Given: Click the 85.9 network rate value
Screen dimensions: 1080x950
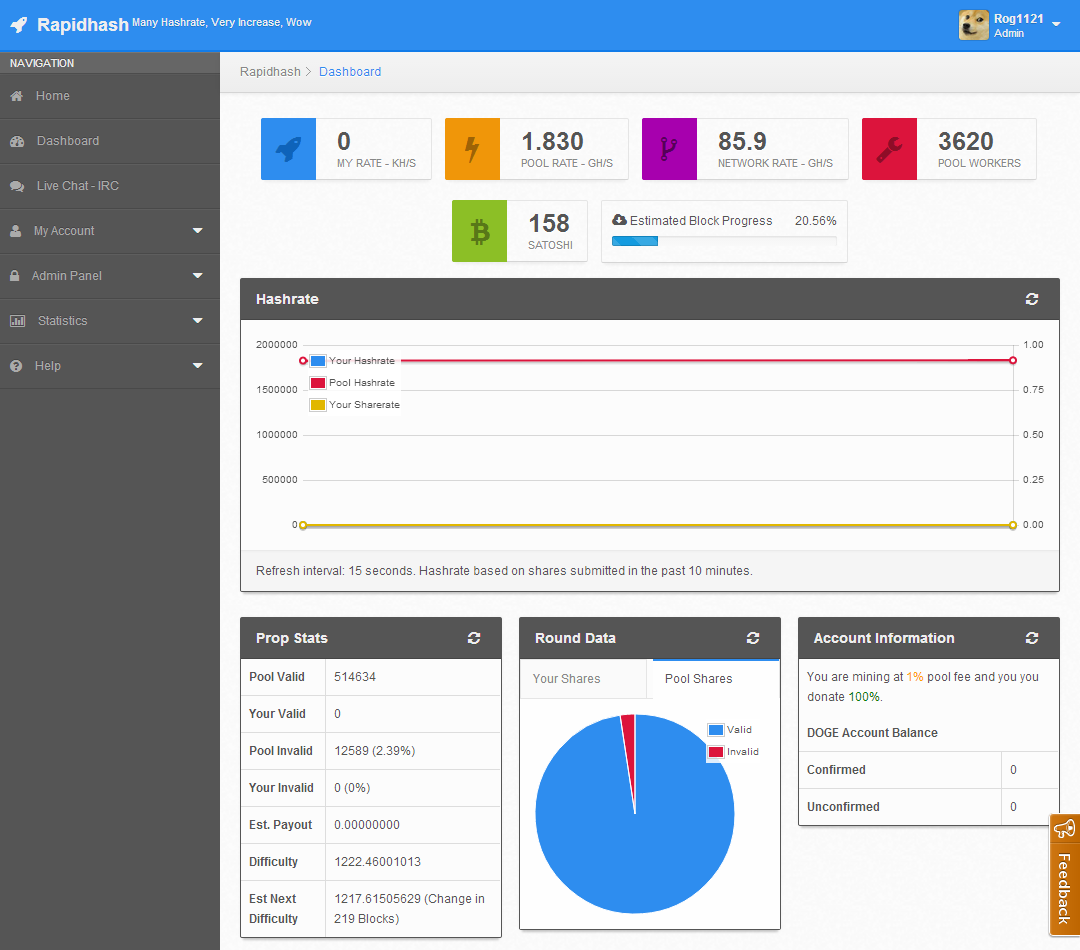Looking at the screenshot, I should 742,142.
